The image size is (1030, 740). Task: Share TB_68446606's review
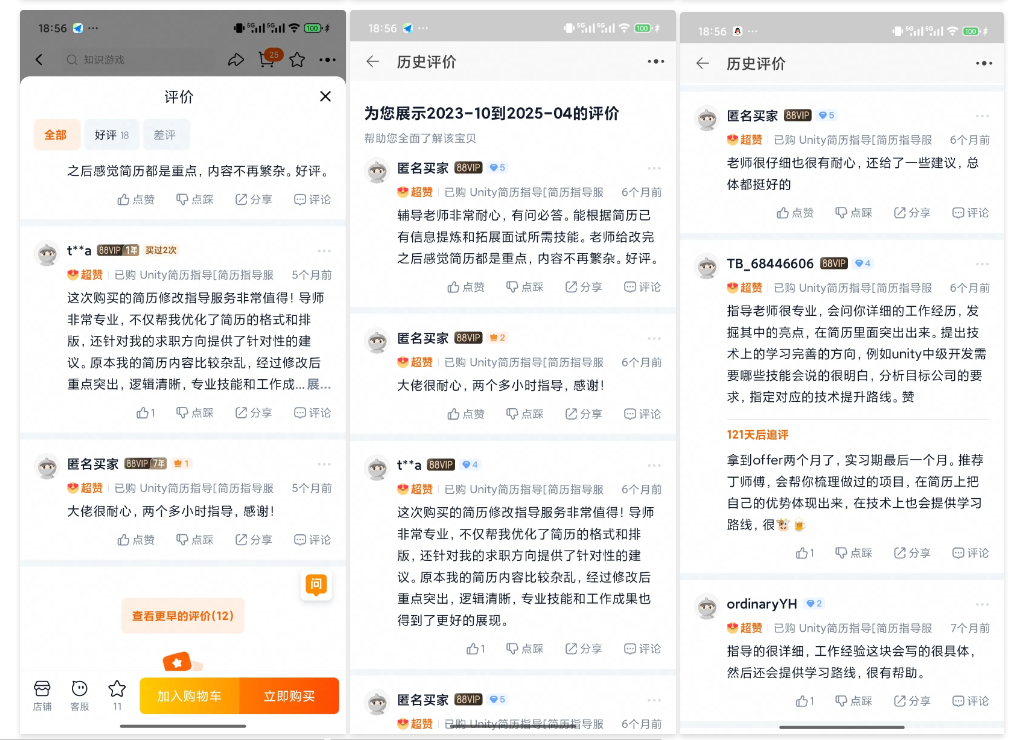911,552
